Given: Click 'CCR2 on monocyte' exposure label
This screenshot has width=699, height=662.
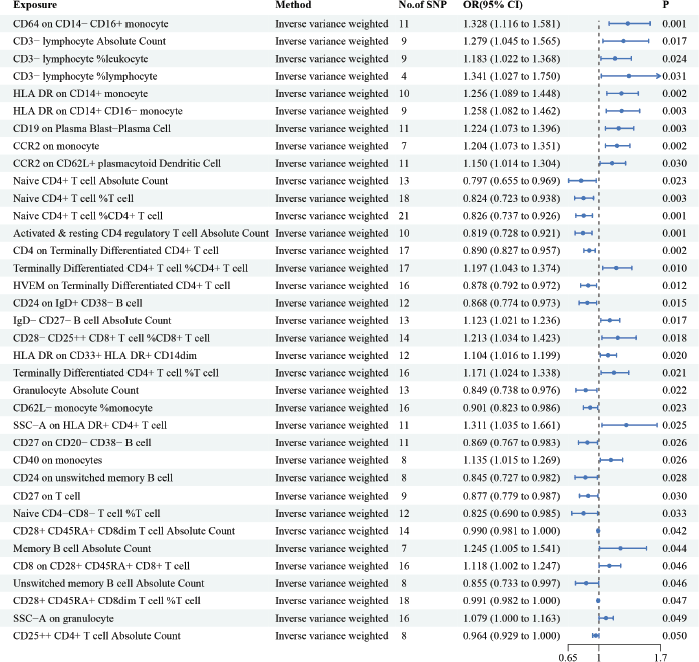Looking at the screenshot, I should [56, 146].
